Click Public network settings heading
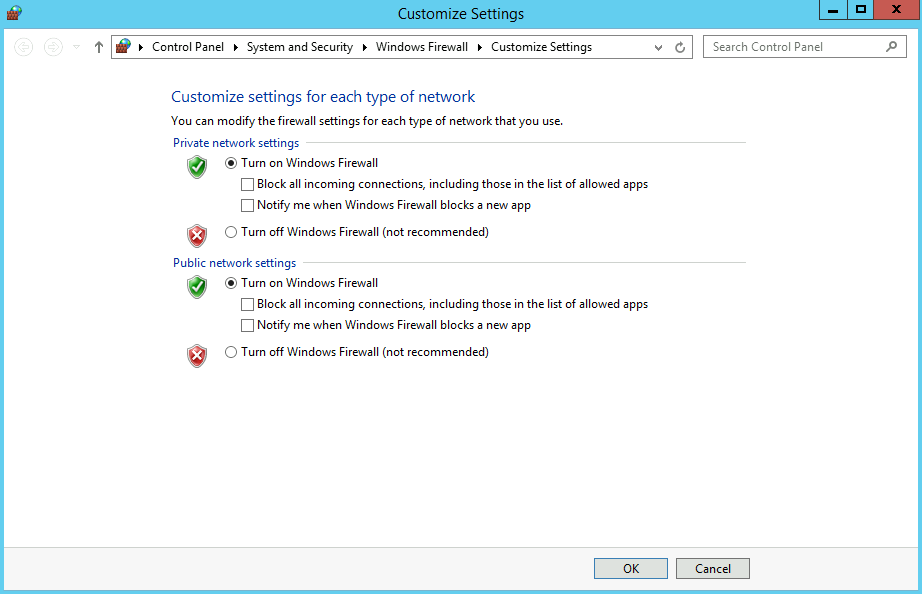The width and height of the screenshot is (922, 594). point(235,263)
